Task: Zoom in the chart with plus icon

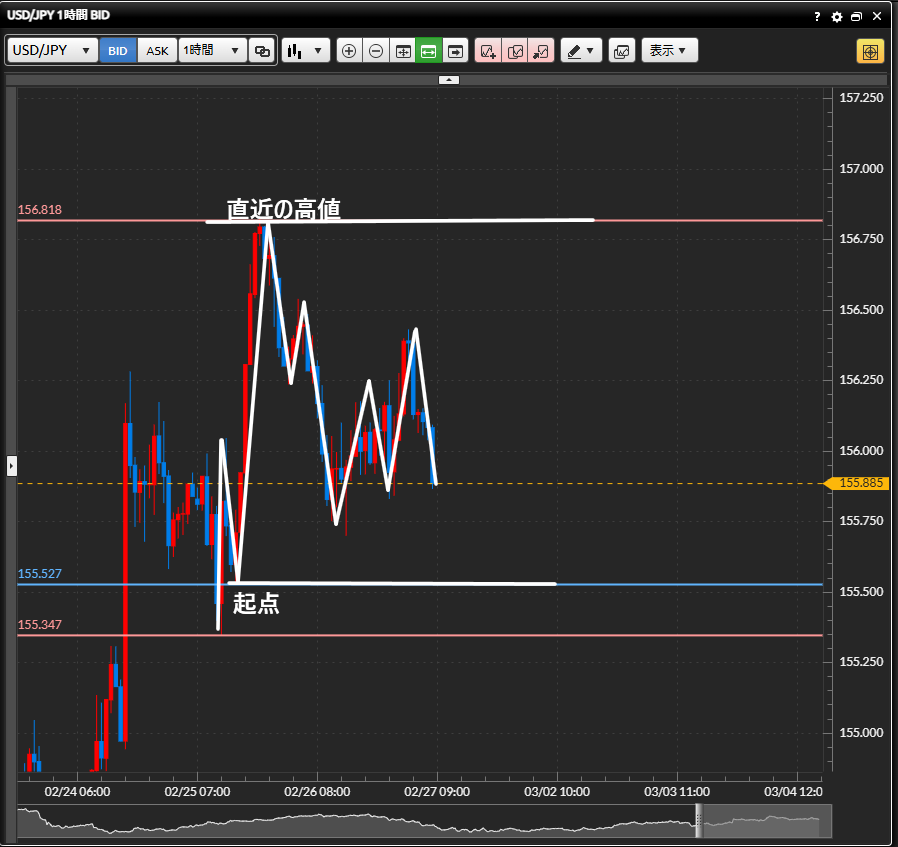Action: (349, 51)
